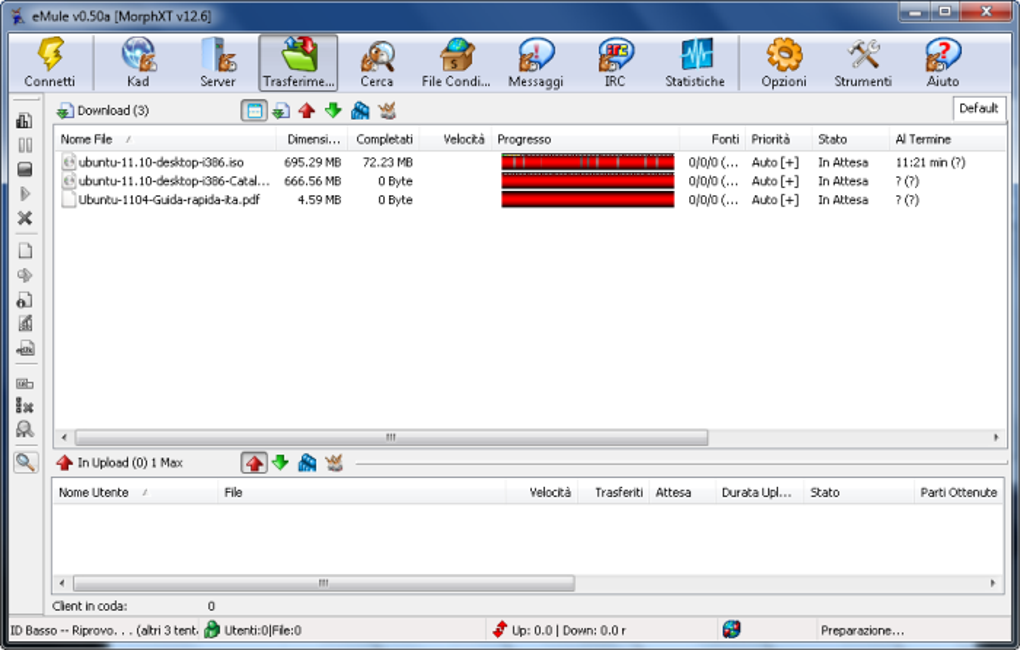Sort uploads by Attesa column
Viewport: 1020px width, 650px height.
pyautogui.click(x=682, y=493)
